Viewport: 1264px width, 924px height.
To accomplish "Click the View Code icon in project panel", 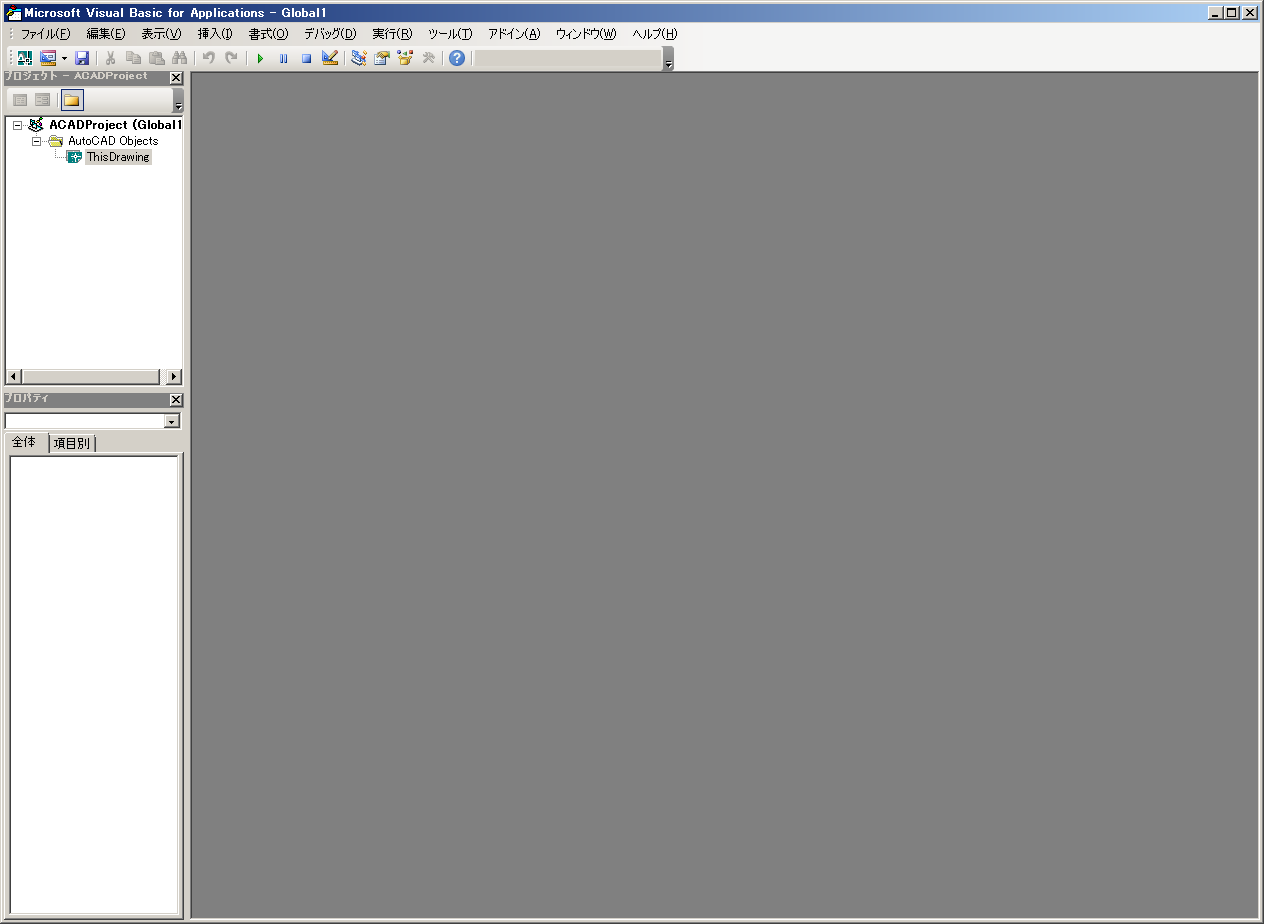I will [20, 100].
